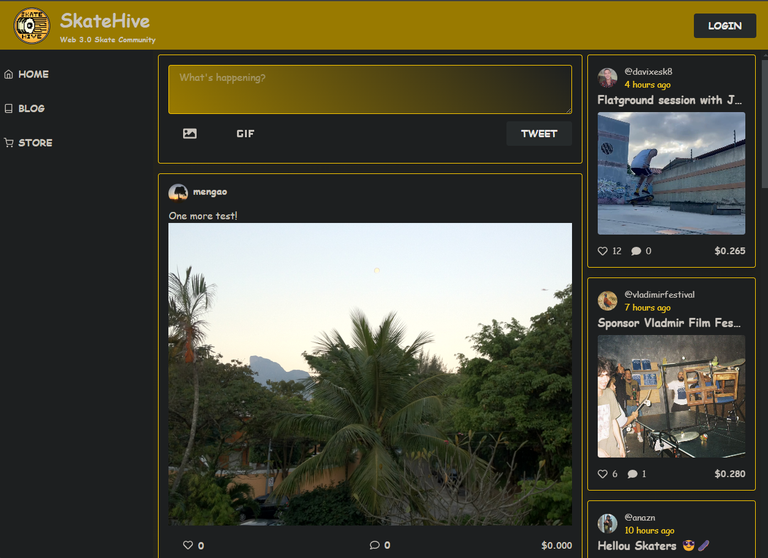Click the @davixesk8 avatar
This screenshot has height=558, width=768.
point(608,78)
